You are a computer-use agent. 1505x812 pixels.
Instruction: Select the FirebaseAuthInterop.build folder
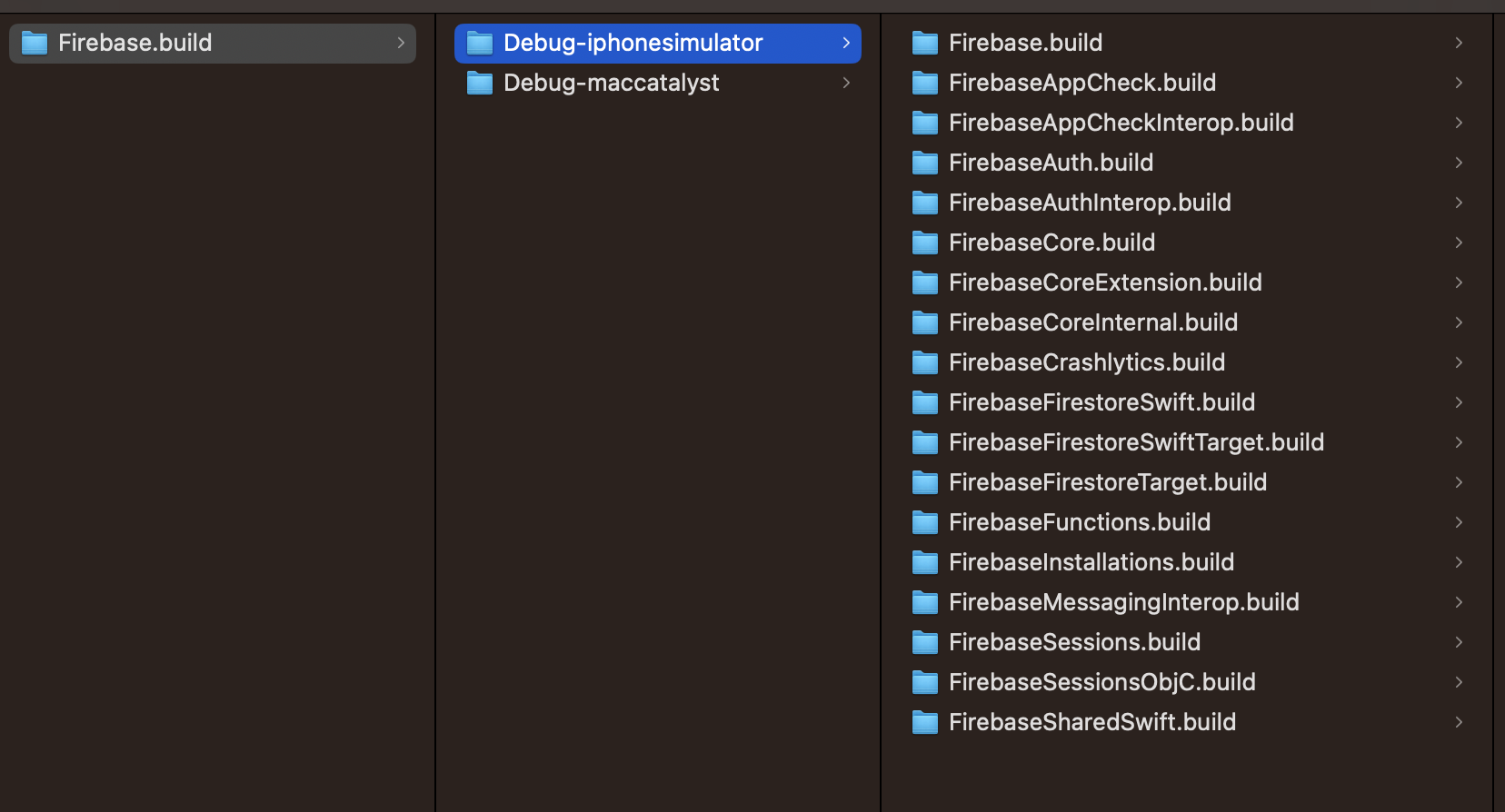coord(1090,203)
